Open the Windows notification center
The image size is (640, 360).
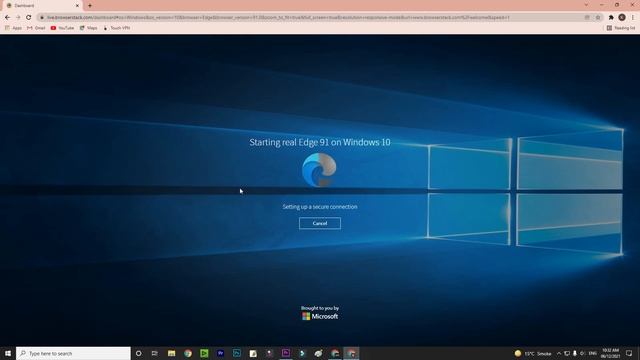click(629, 353)
